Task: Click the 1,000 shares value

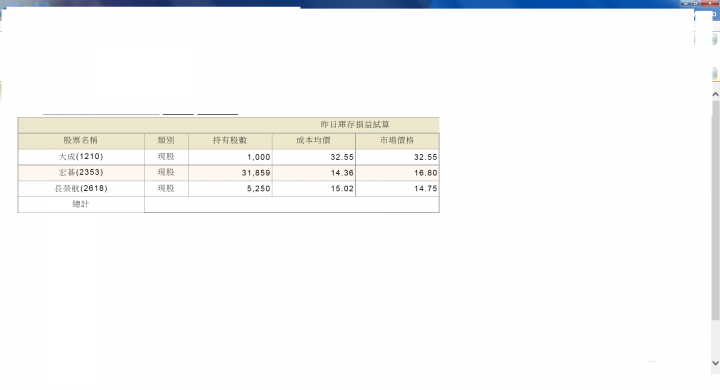Action: 259,157
